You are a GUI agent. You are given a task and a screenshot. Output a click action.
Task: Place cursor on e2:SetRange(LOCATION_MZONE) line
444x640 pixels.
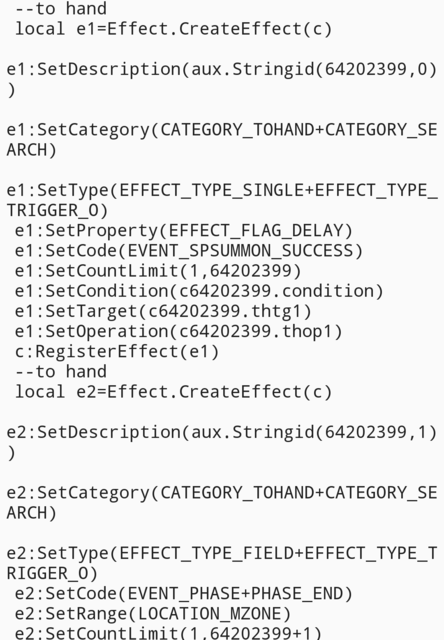click(153, 613)
